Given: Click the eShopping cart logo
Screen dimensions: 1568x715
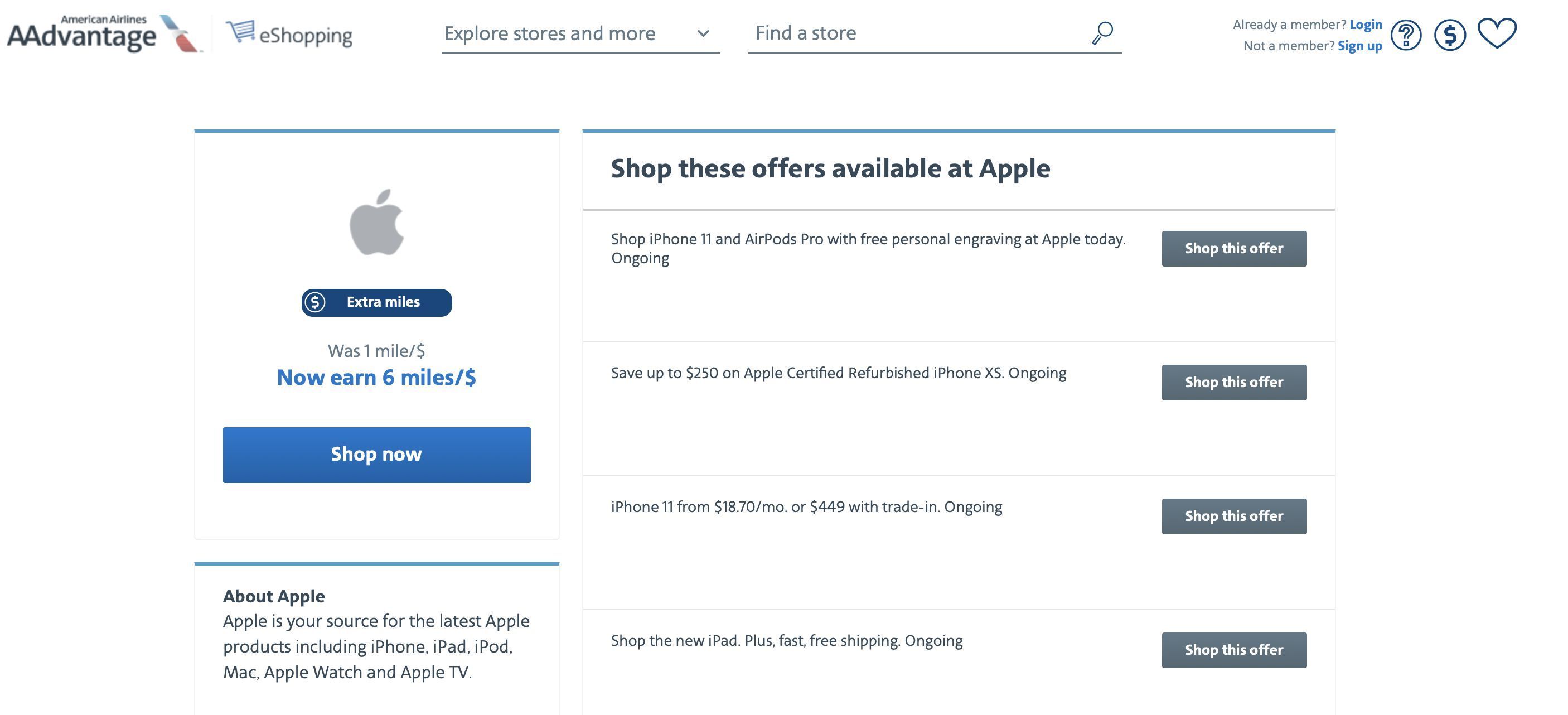Looking at the screenshot, I should tap(289, 33).
